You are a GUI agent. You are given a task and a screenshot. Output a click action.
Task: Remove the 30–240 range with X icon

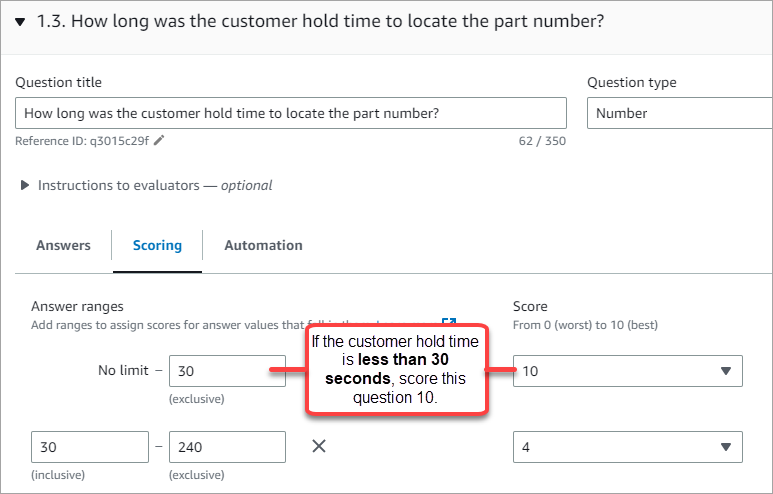[319, 446]
